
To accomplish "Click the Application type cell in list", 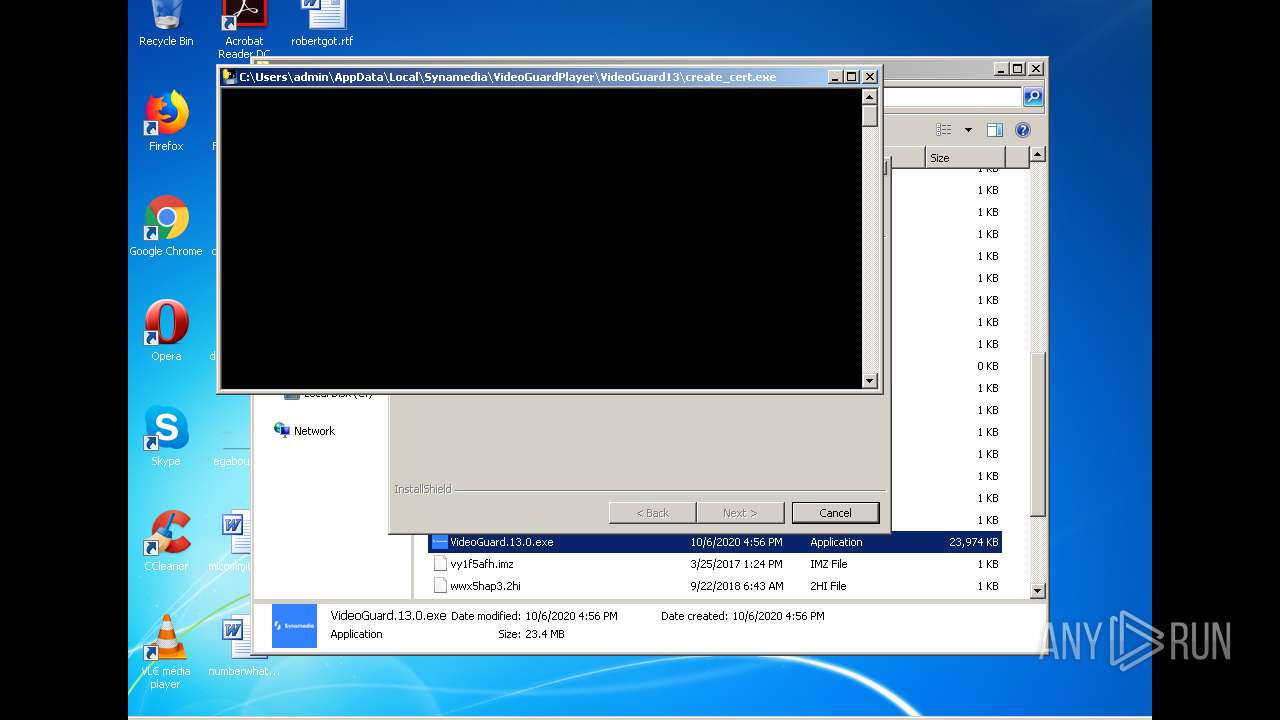I will 836,542.
